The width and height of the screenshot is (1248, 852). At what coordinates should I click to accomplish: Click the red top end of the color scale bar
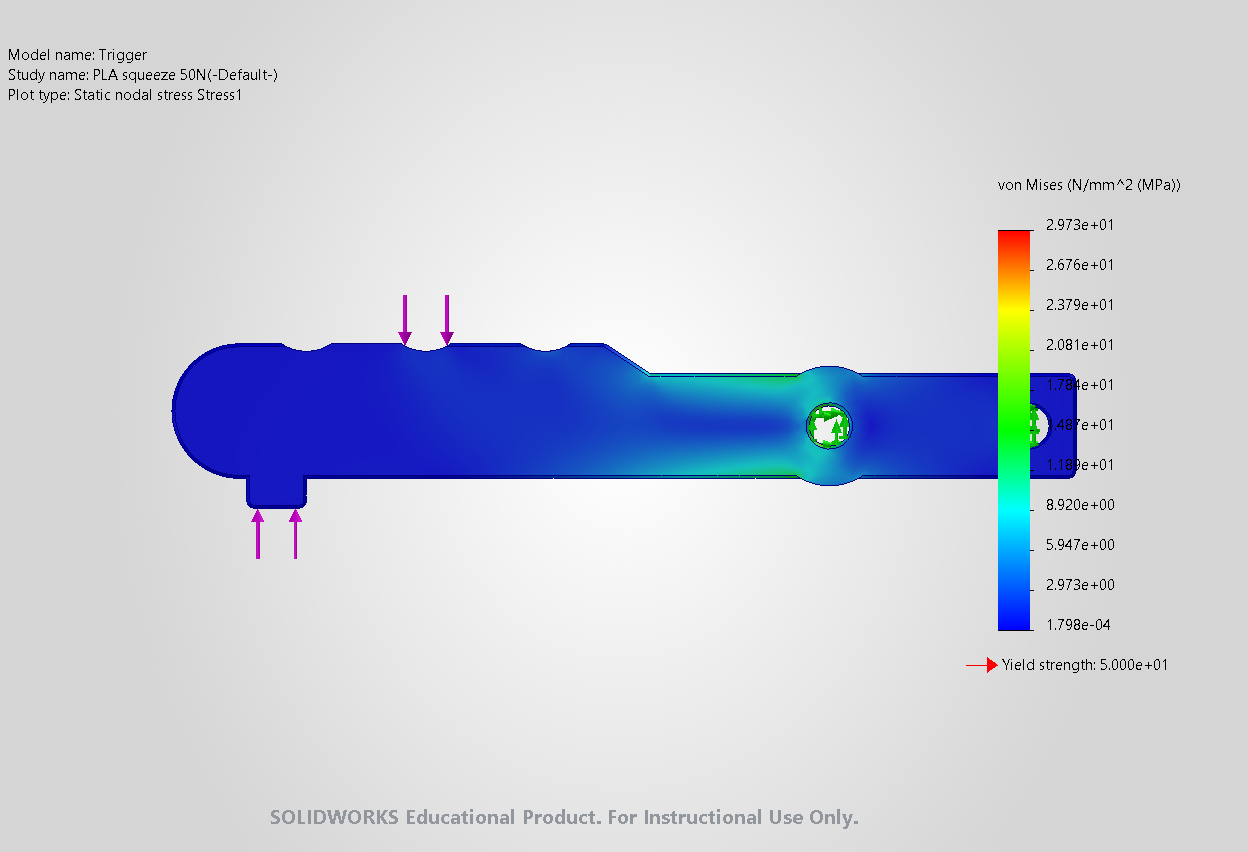click(x=1014, y=238)
